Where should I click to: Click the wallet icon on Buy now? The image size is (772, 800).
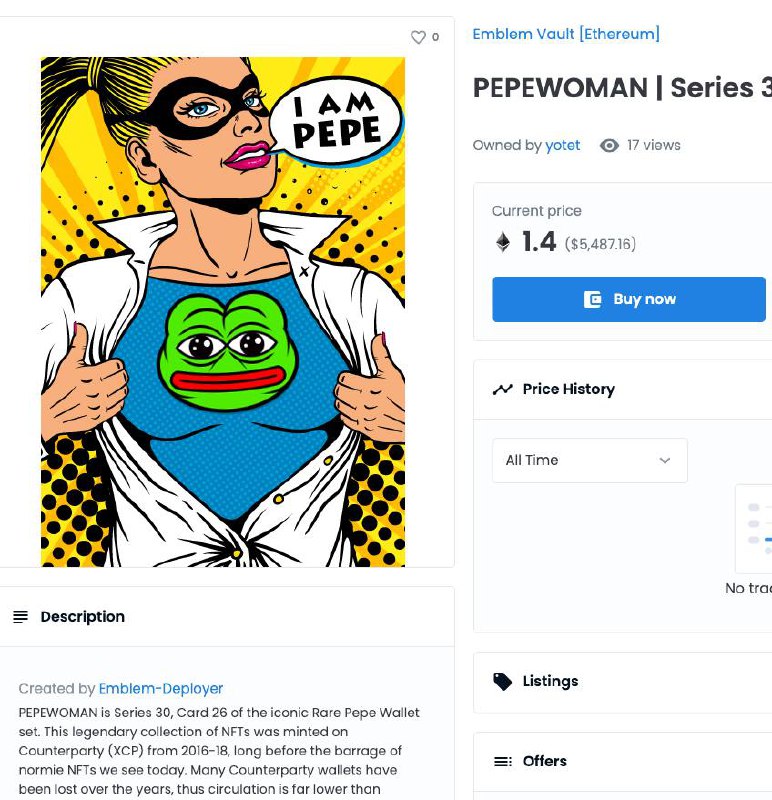[x=592, y=299]
